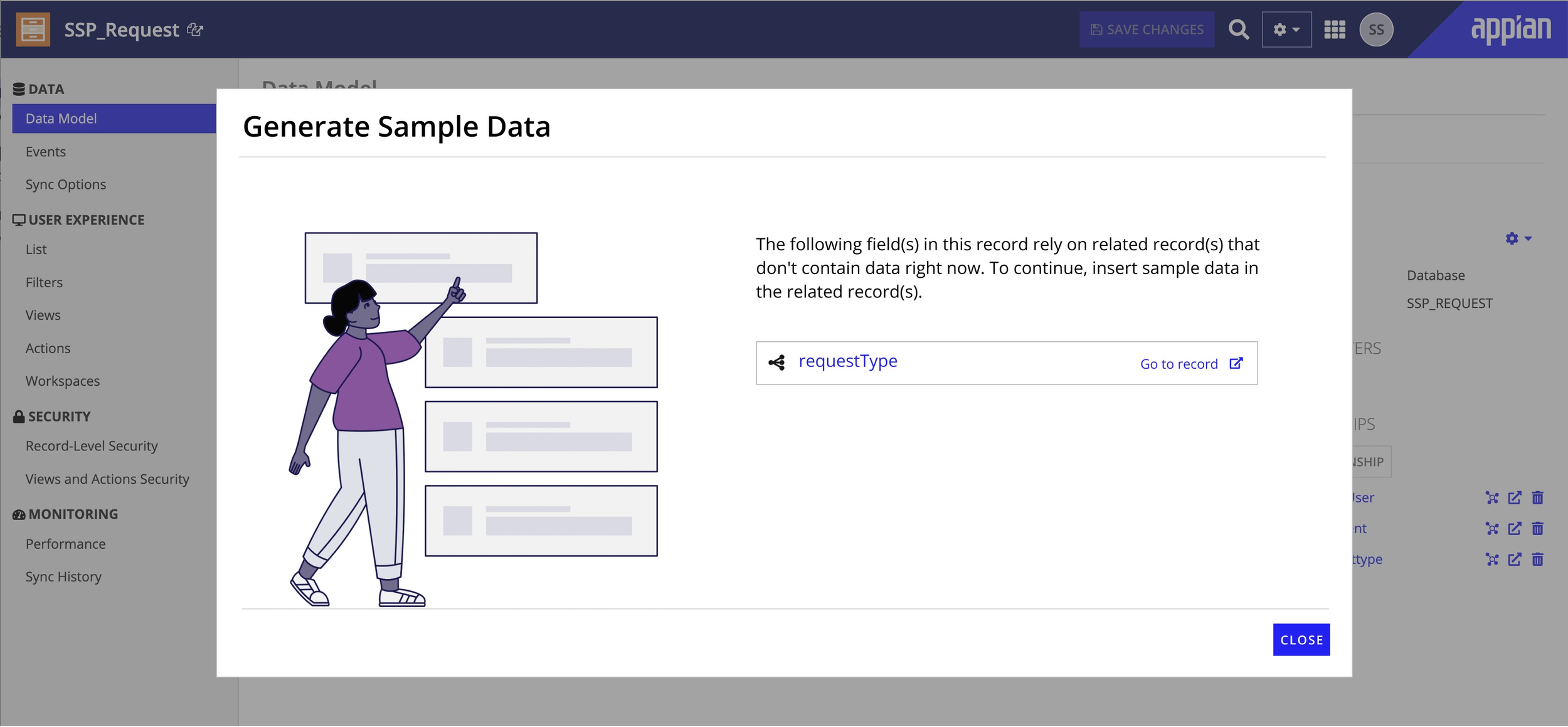1568x727 pixels.
Task: Click the share icon beside requestType
Action: coord(776,362)
